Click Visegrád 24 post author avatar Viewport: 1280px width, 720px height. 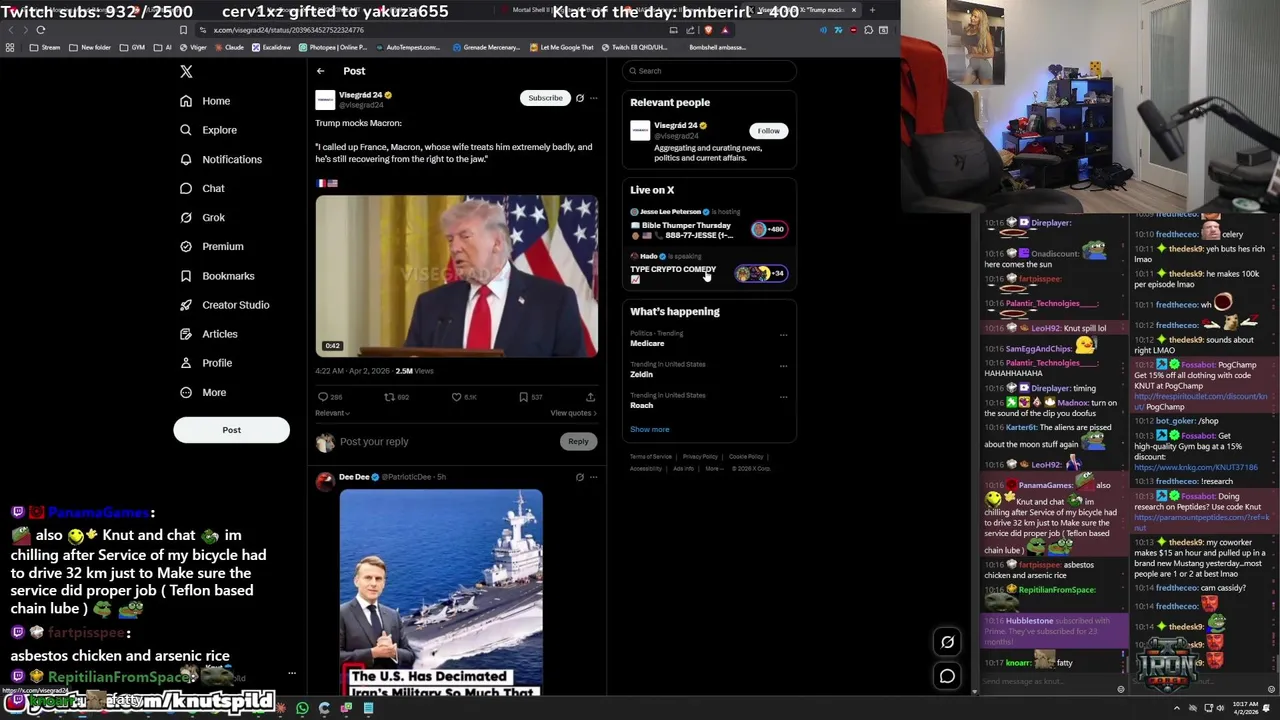(325, 99)
